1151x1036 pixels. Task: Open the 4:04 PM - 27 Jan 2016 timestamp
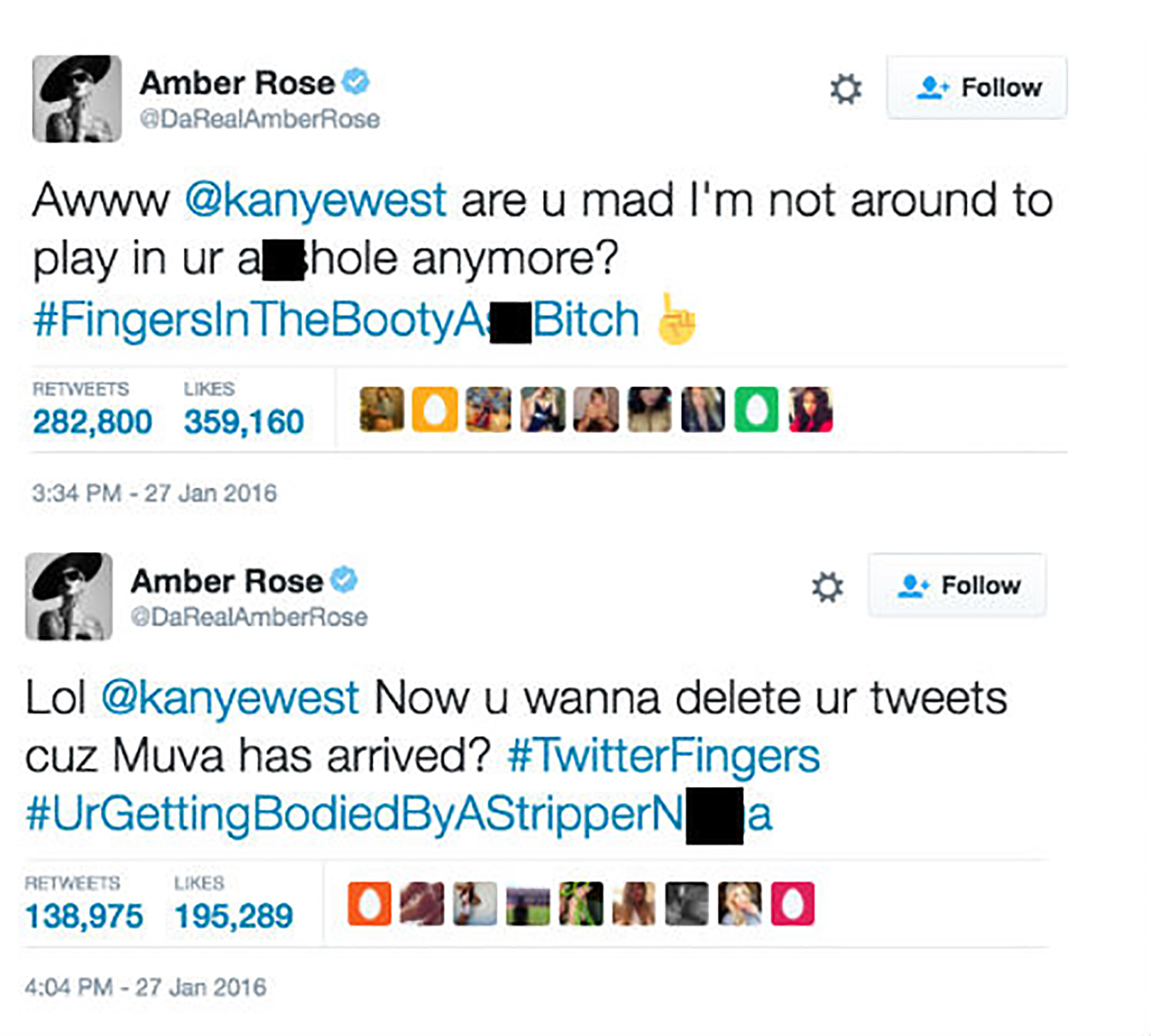point(146,987)
